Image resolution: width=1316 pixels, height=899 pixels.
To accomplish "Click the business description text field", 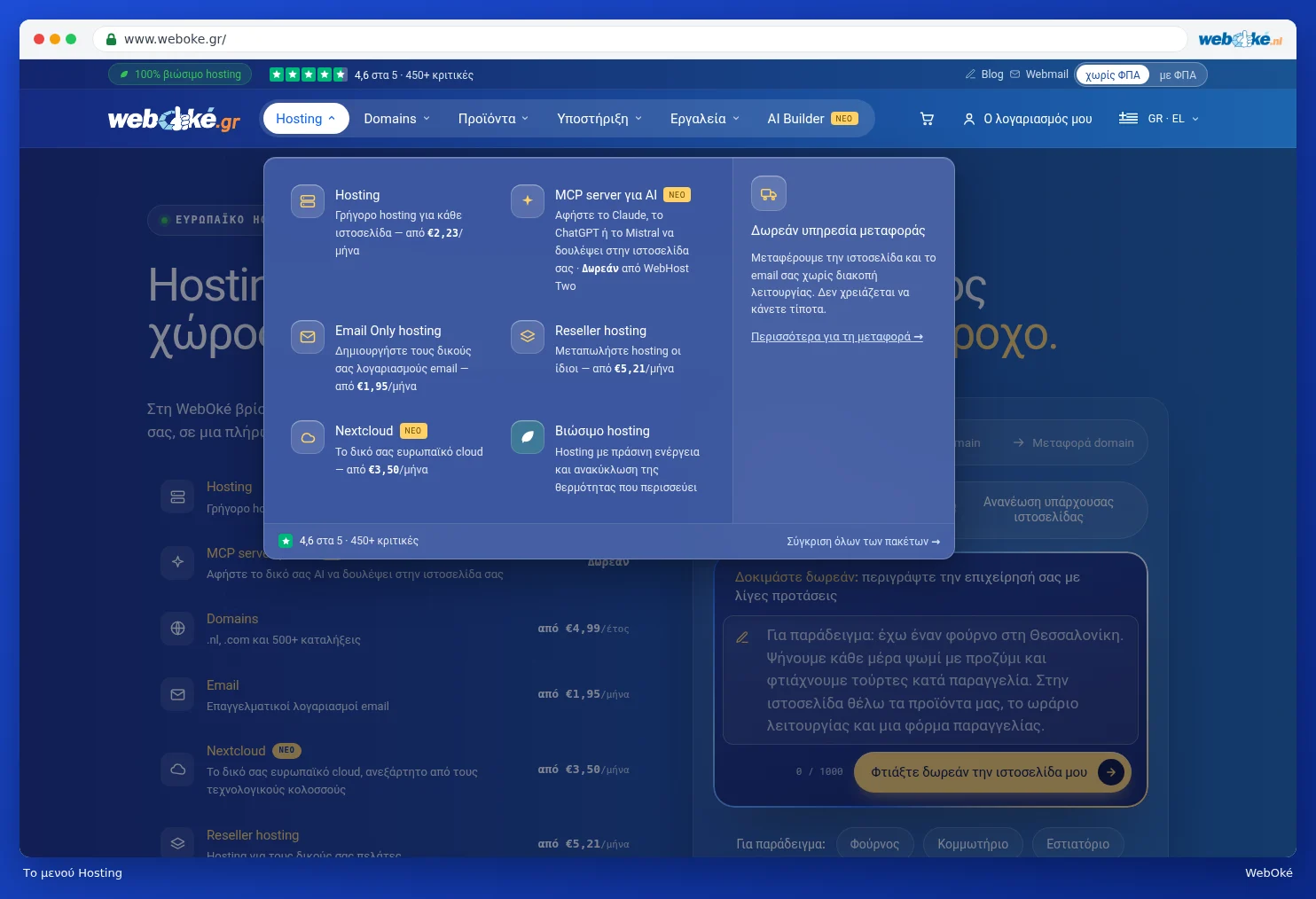I will coord(930,680).
